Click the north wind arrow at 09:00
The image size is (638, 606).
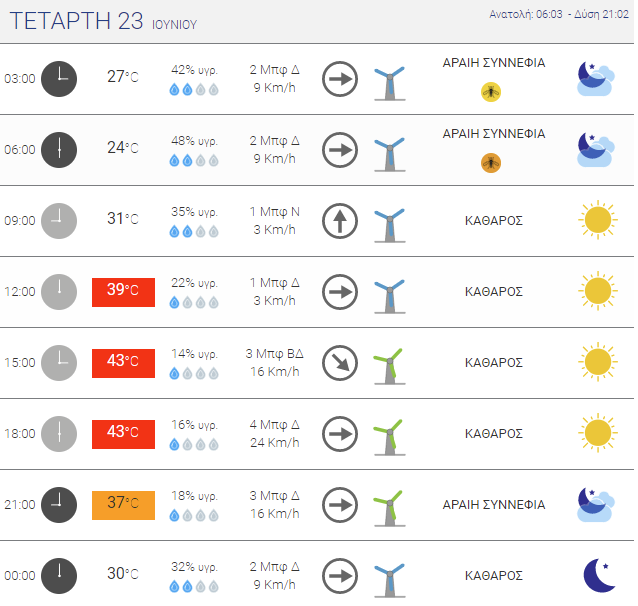click(x=340, y=221)
